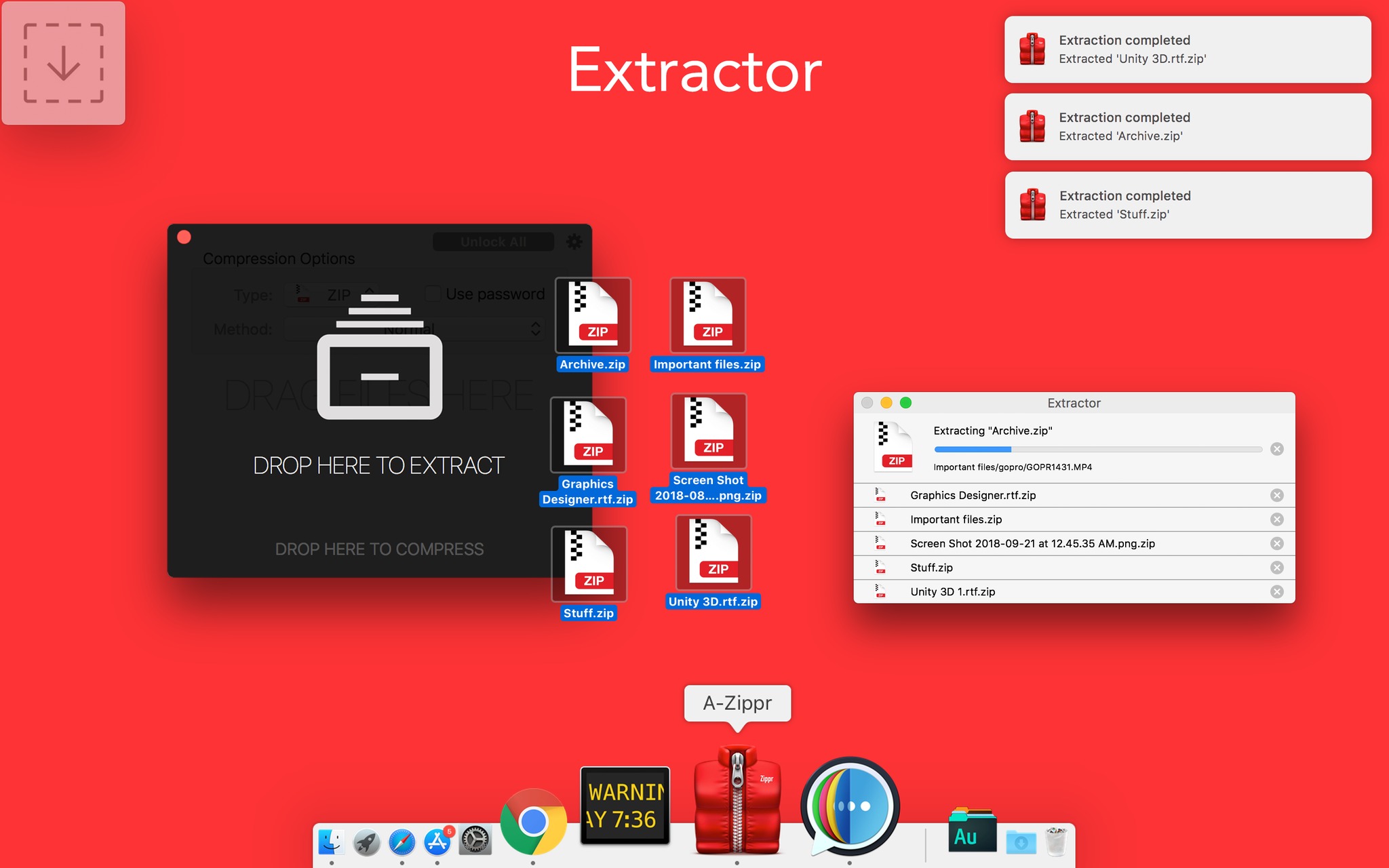Select the Graphics Designer.rtf.zip icon
This screenshot has height=868, width=1389.
pos(588,432)
